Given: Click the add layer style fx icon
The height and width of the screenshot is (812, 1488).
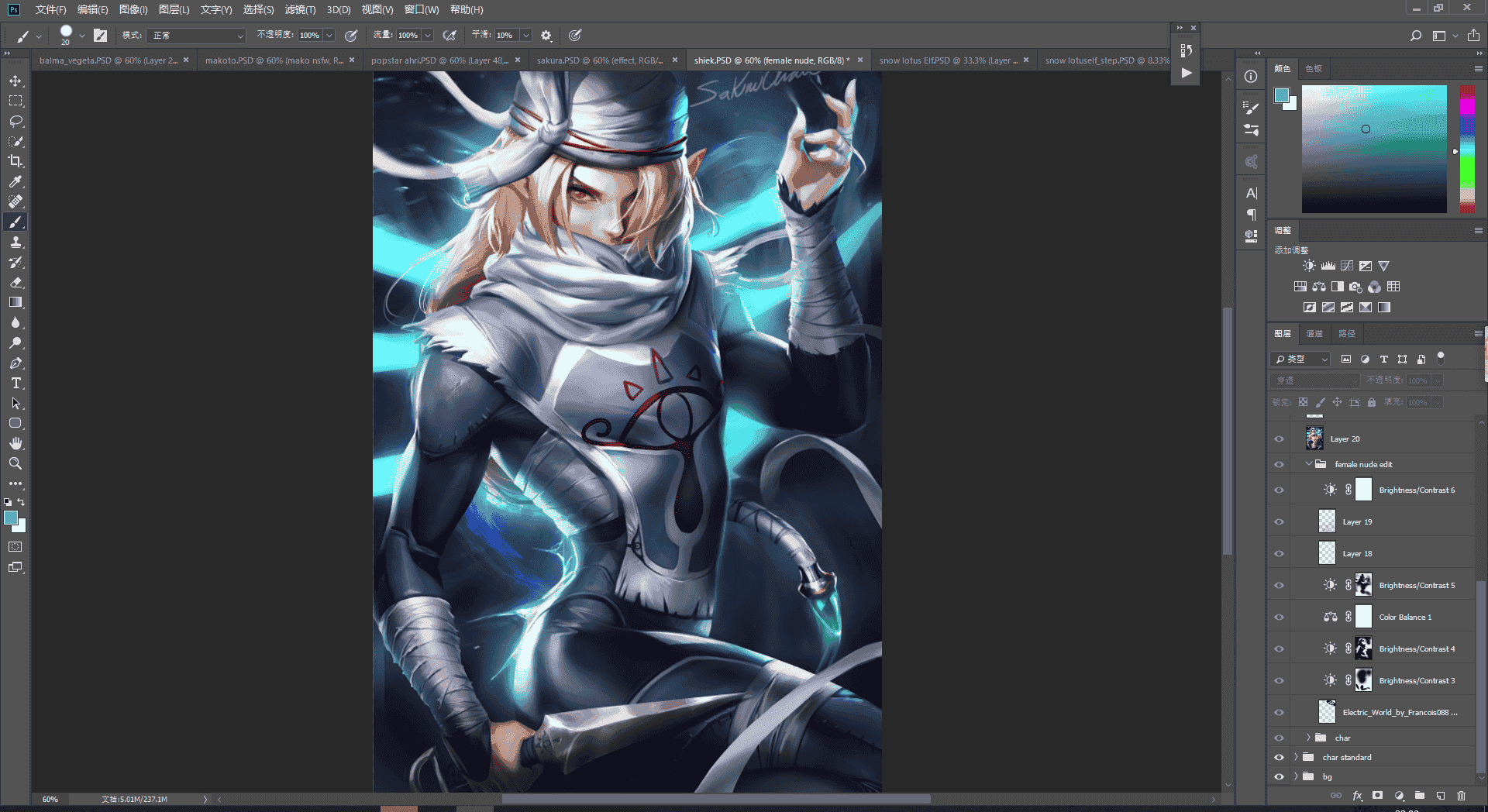Looking at the screenshot, I should (1357, 796).
